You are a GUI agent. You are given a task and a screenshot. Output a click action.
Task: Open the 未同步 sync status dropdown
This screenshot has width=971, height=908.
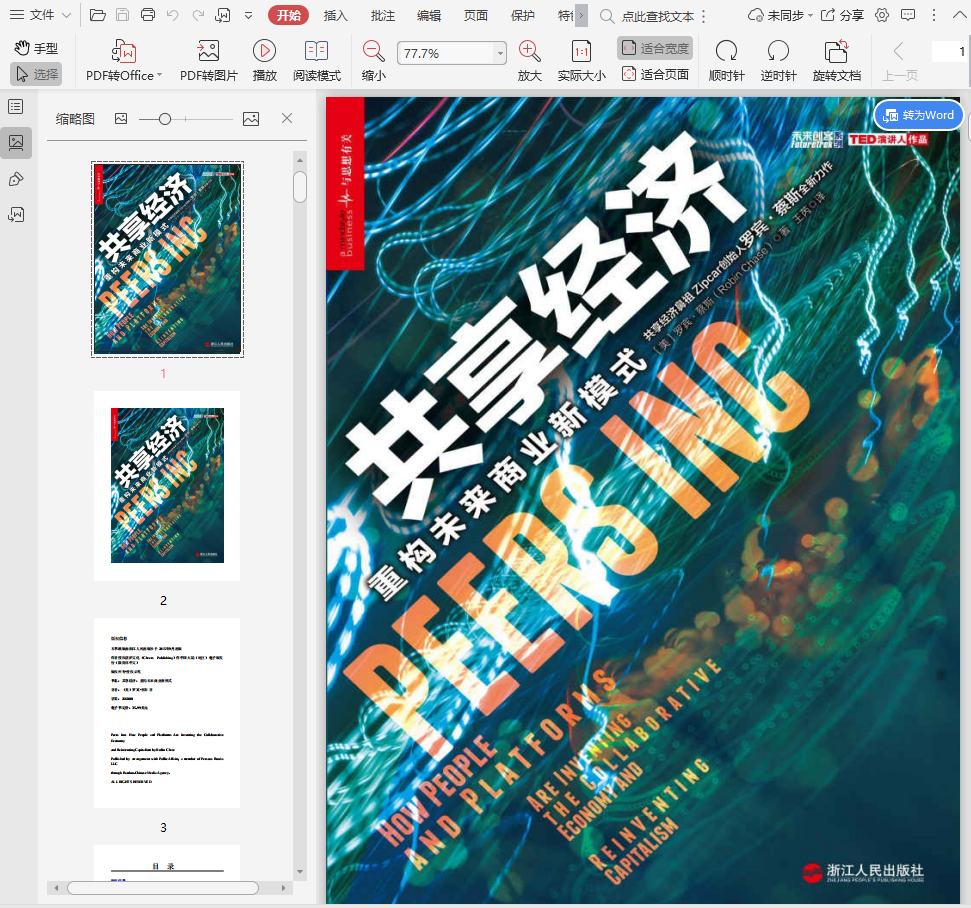tap(780, 15)
